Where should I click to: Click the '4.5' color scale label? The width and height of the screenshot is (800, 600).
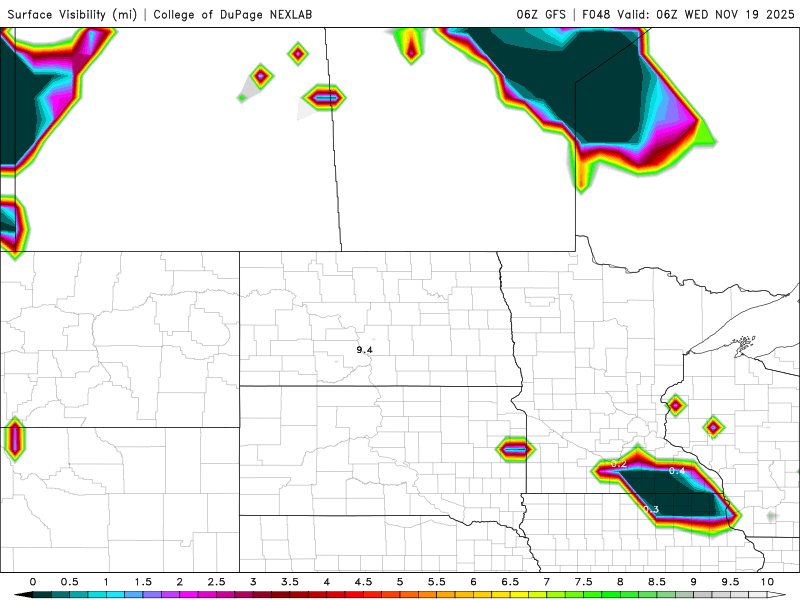pyautogui.click(x=363, y=582)
